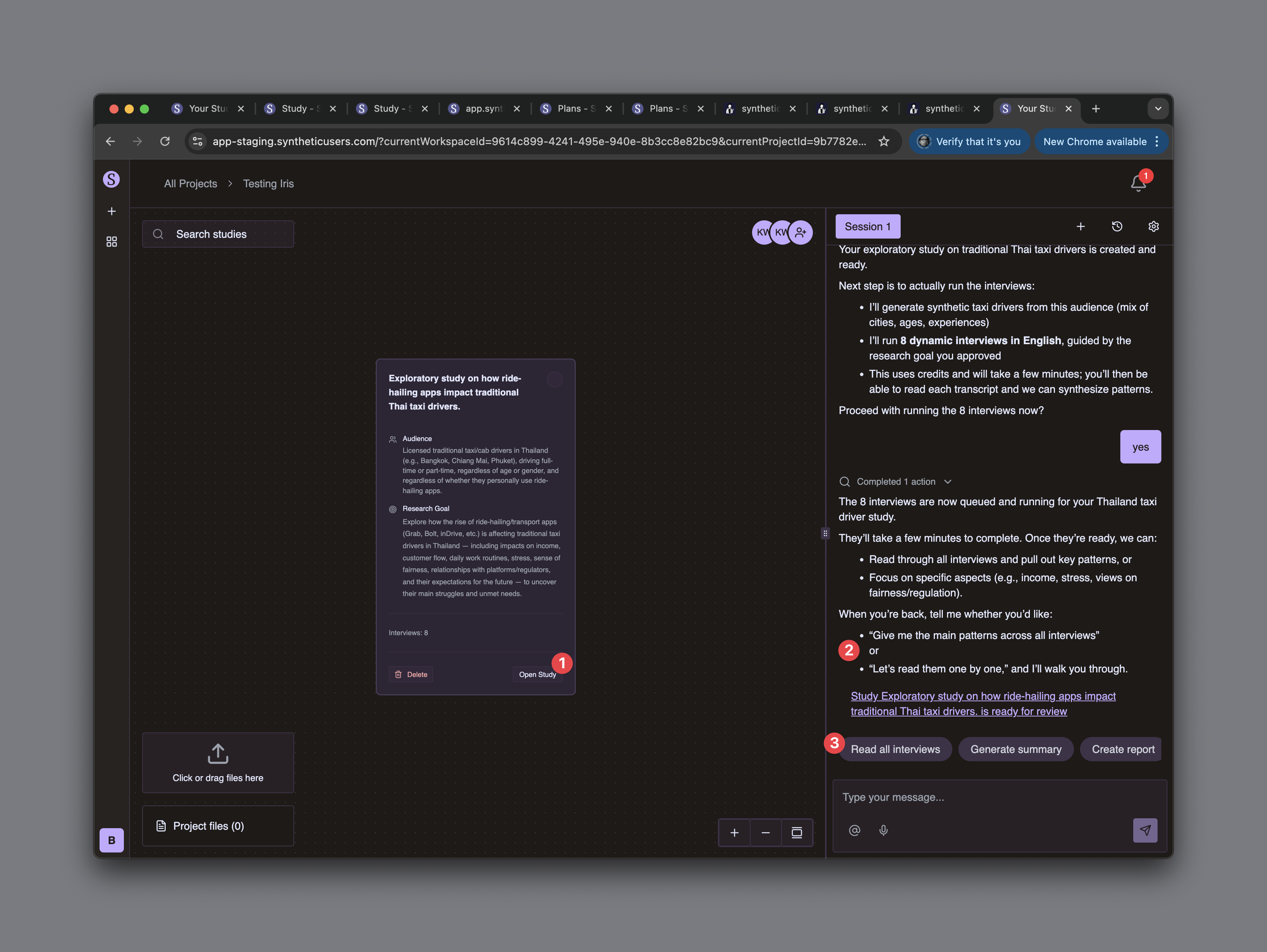Click the panel resize drag handle
The image size is (1267, 952).
(x=825, y=533)
